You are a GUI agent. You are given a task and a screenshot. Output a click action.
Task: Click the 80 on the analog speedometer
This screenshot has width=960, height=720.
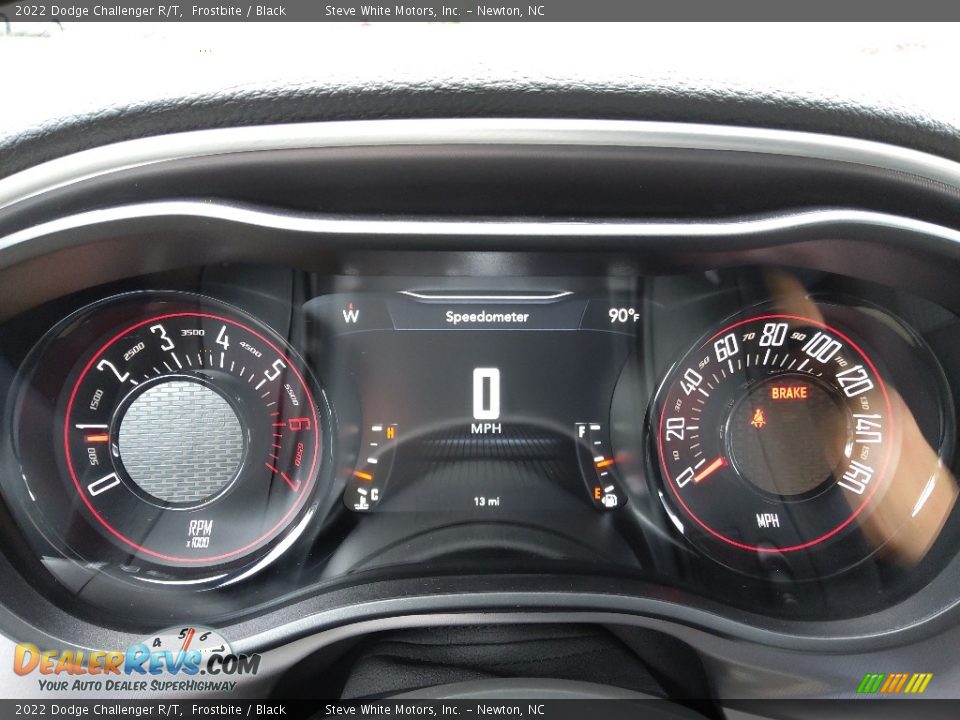coord(773,335)
